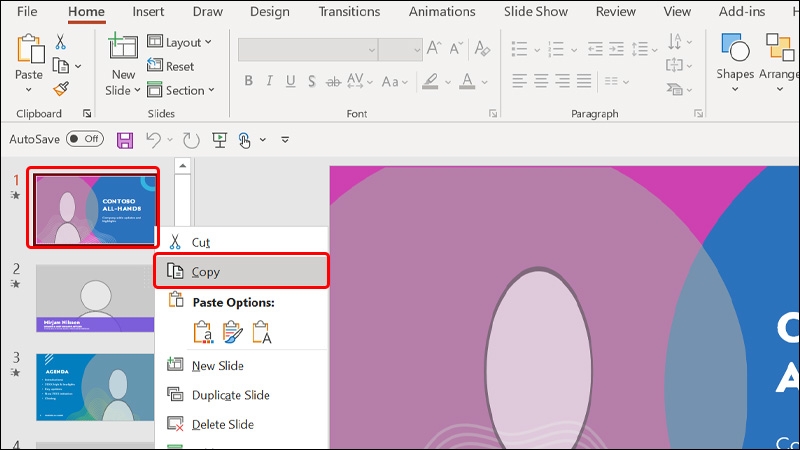Toggle AutoSave switch

[x=85, y=139]
